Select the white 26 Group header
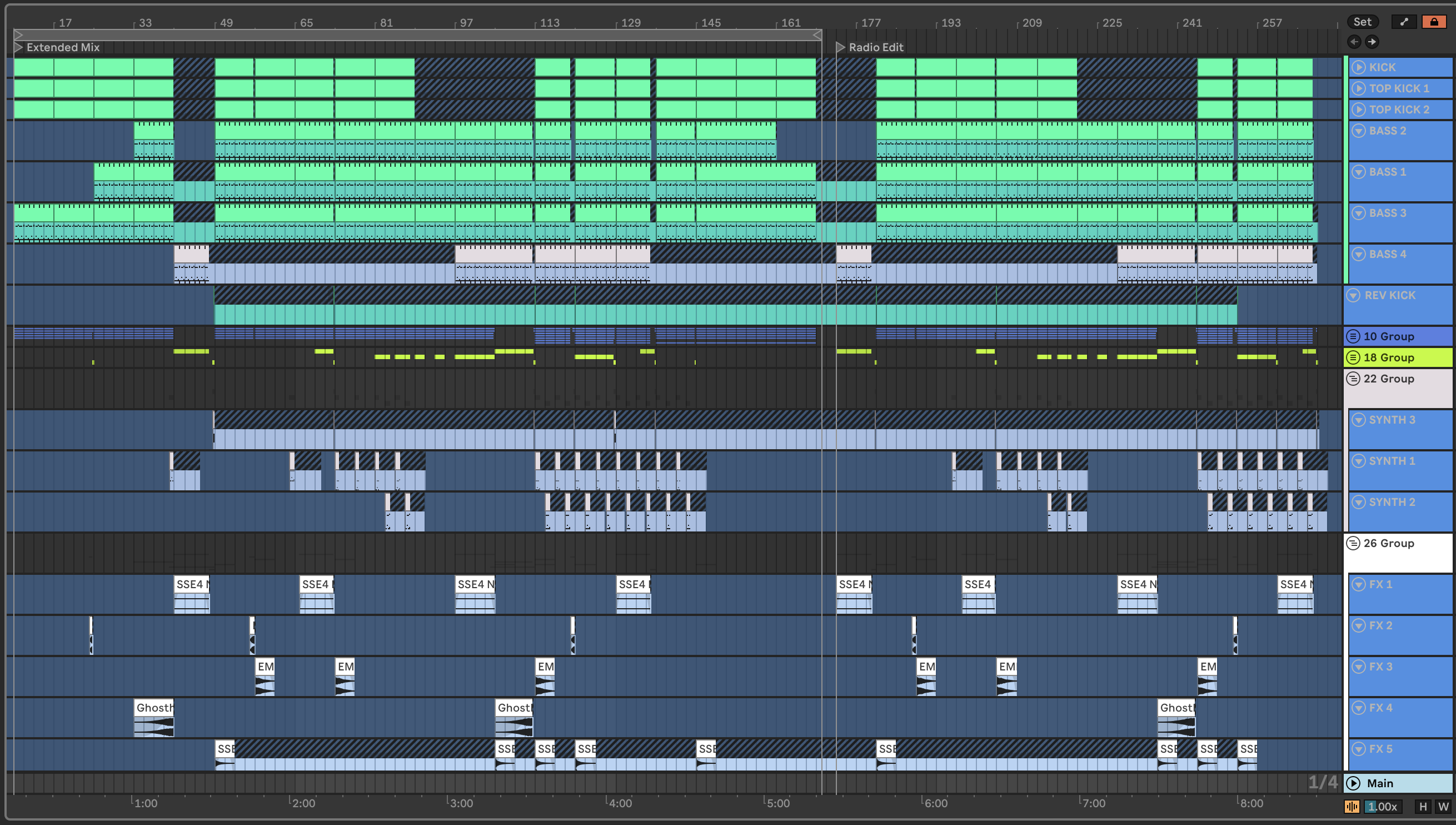This screenshot has height=825, width=1456. [x=1398, y=553]
